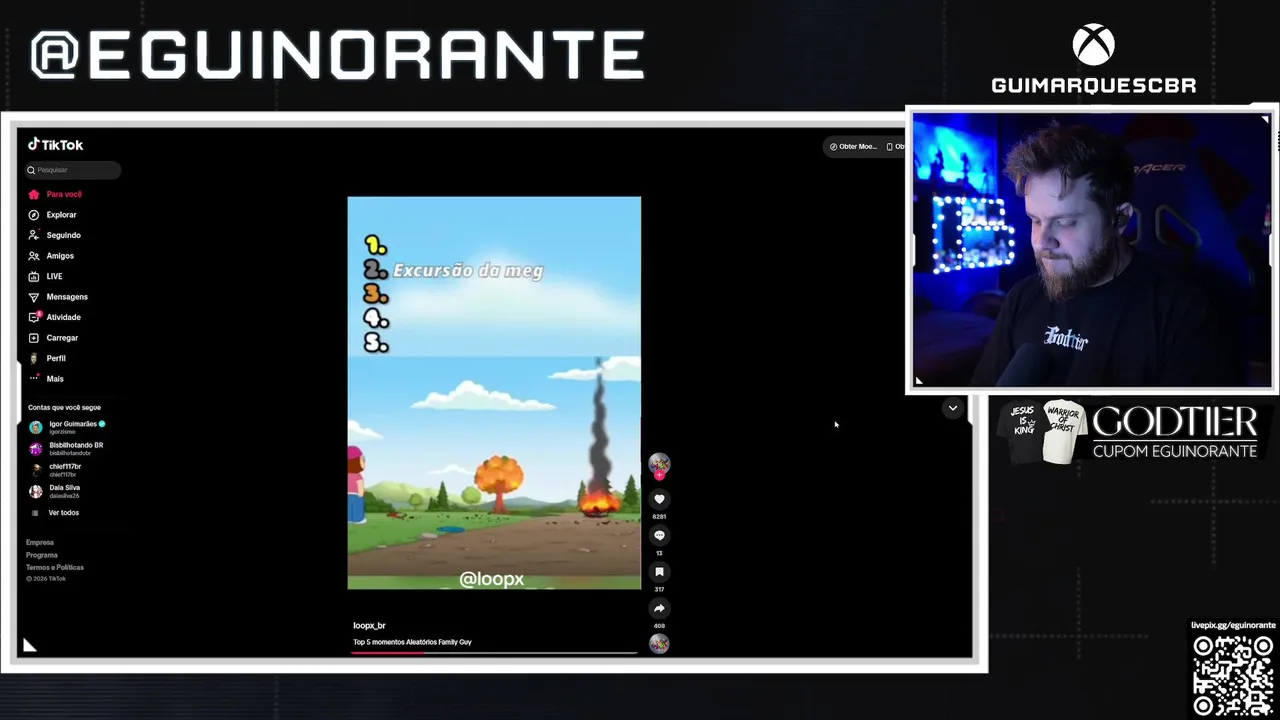This screenshot has height=720, width=1280.
Task: Click the 408 shares count
Action: point(659,626)
